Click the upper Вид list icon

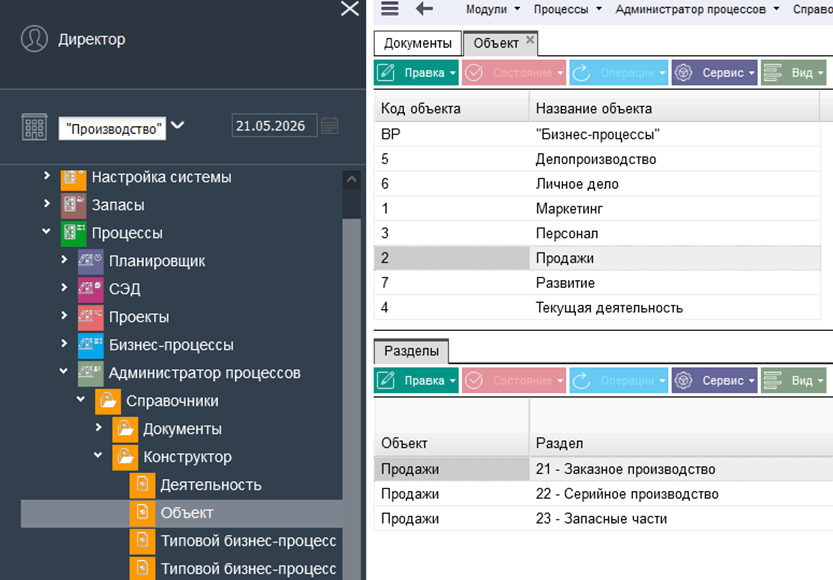(772, 73)
